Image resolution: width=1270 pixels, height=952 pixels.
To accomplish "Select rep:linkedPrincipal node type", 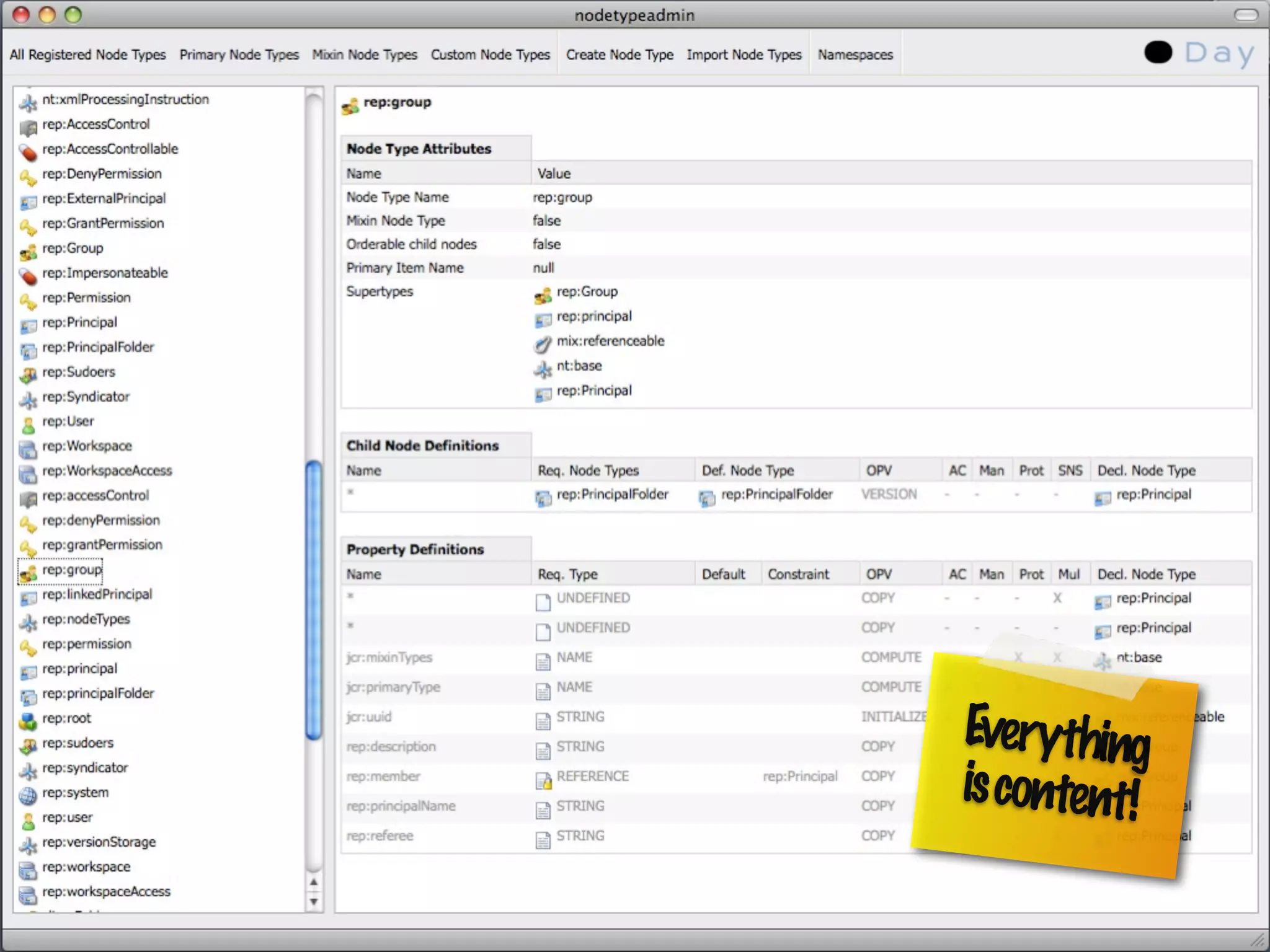I will [97, 594].
